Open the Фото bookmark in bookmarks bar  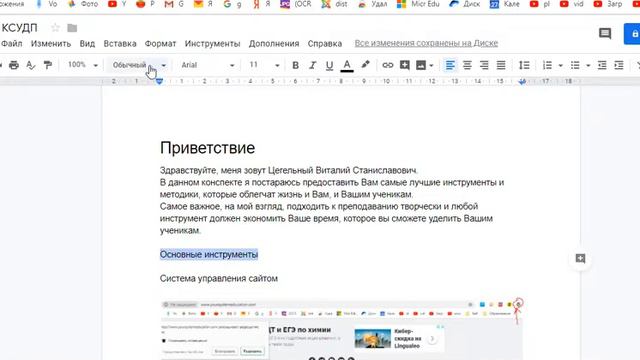84,4
